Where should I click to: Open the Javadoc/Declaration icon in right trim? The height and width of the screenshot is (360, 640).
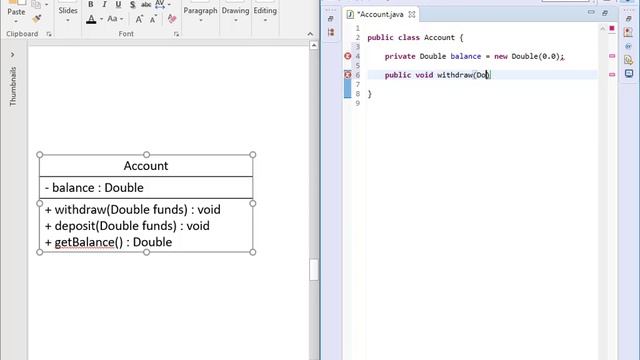pyautogui.click(x=628, y=60)
